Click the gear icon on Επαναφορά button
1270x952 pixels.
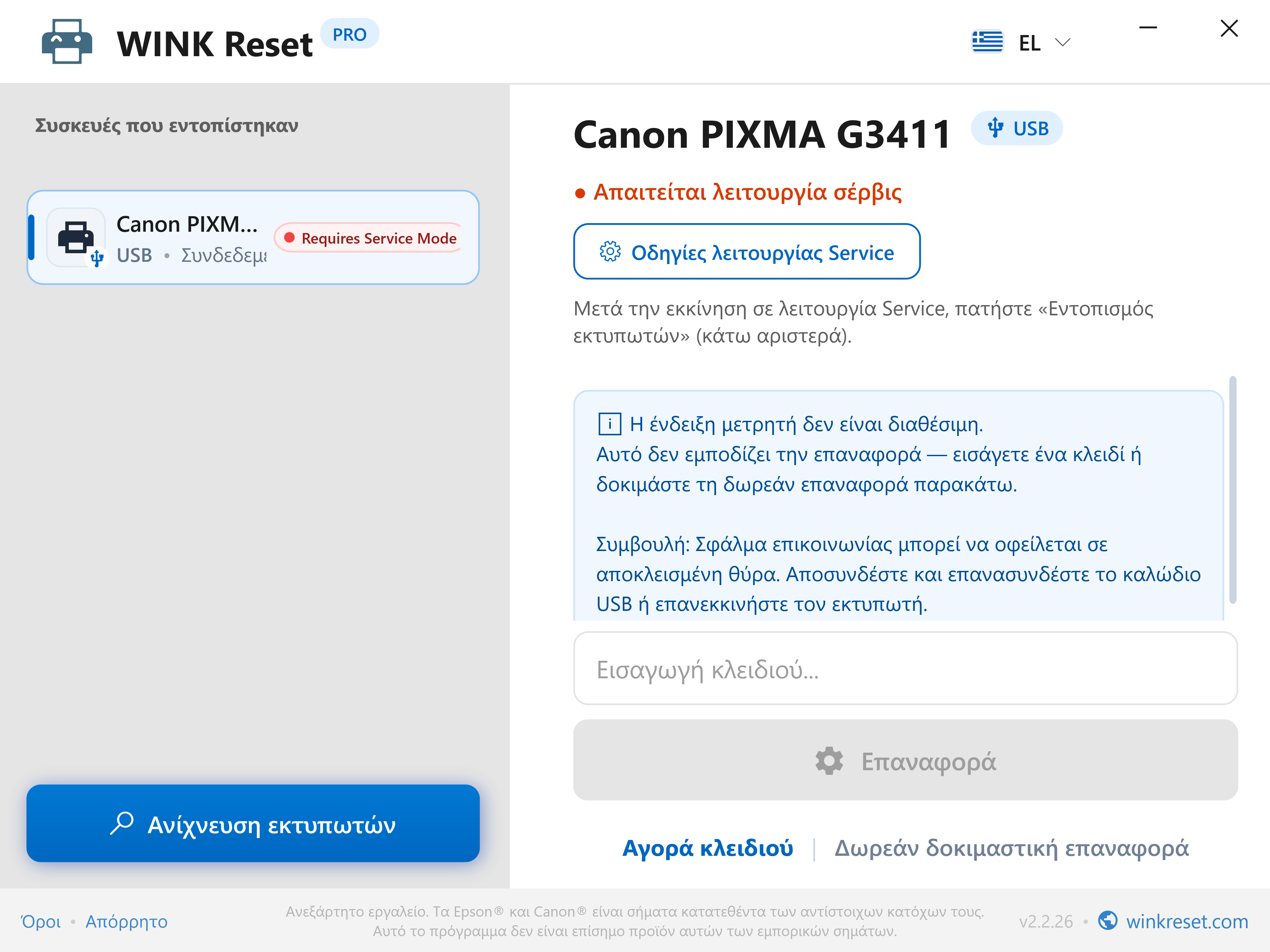(x=829, y=761)
